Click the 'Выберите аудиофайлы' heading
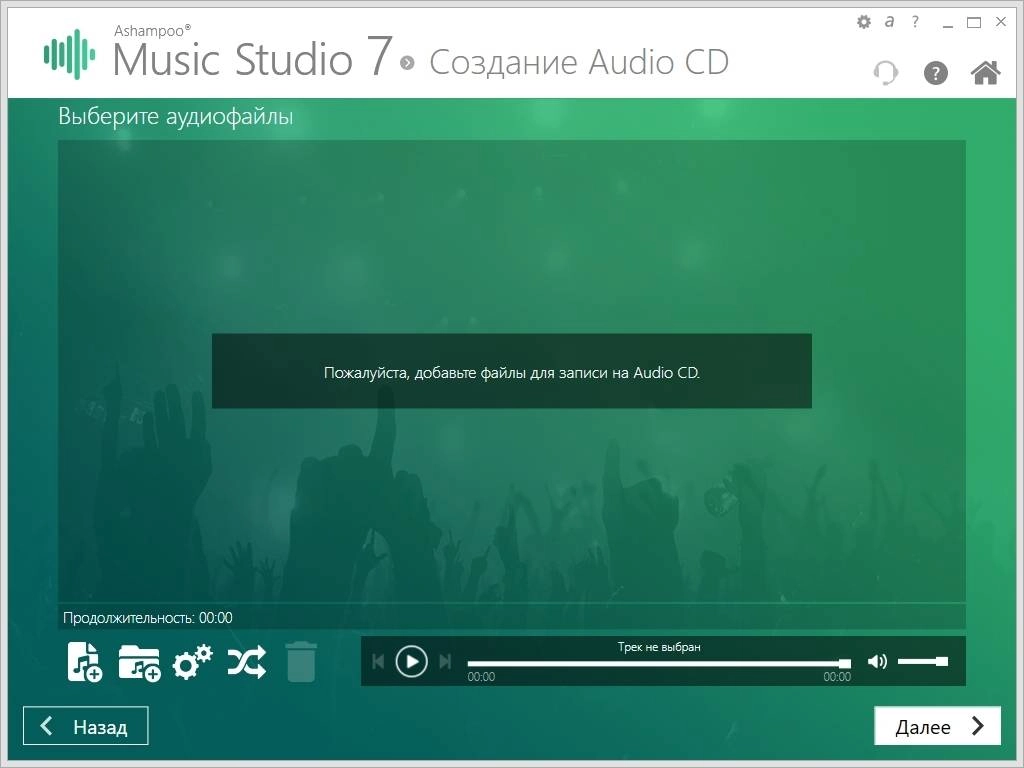The width and height of the screenshot is (1024, 768). click(x=176, y=116)
